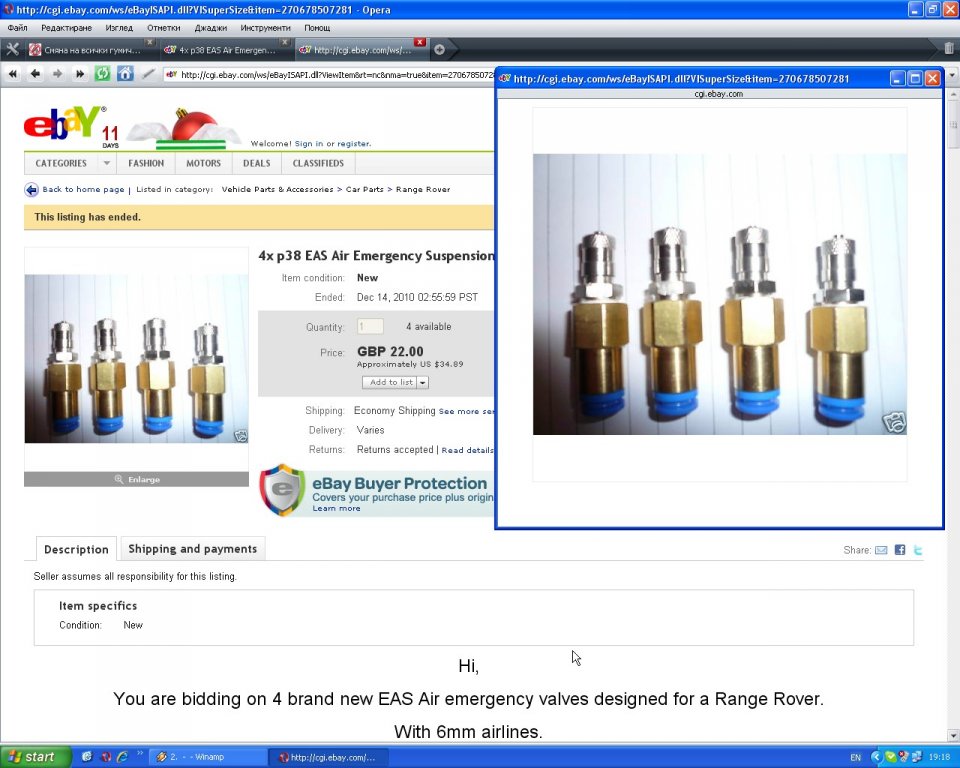The image size is (960, 768).
Task: Go forward with the forward arrow
Action: pyautogui.click(x=58, y=74)
